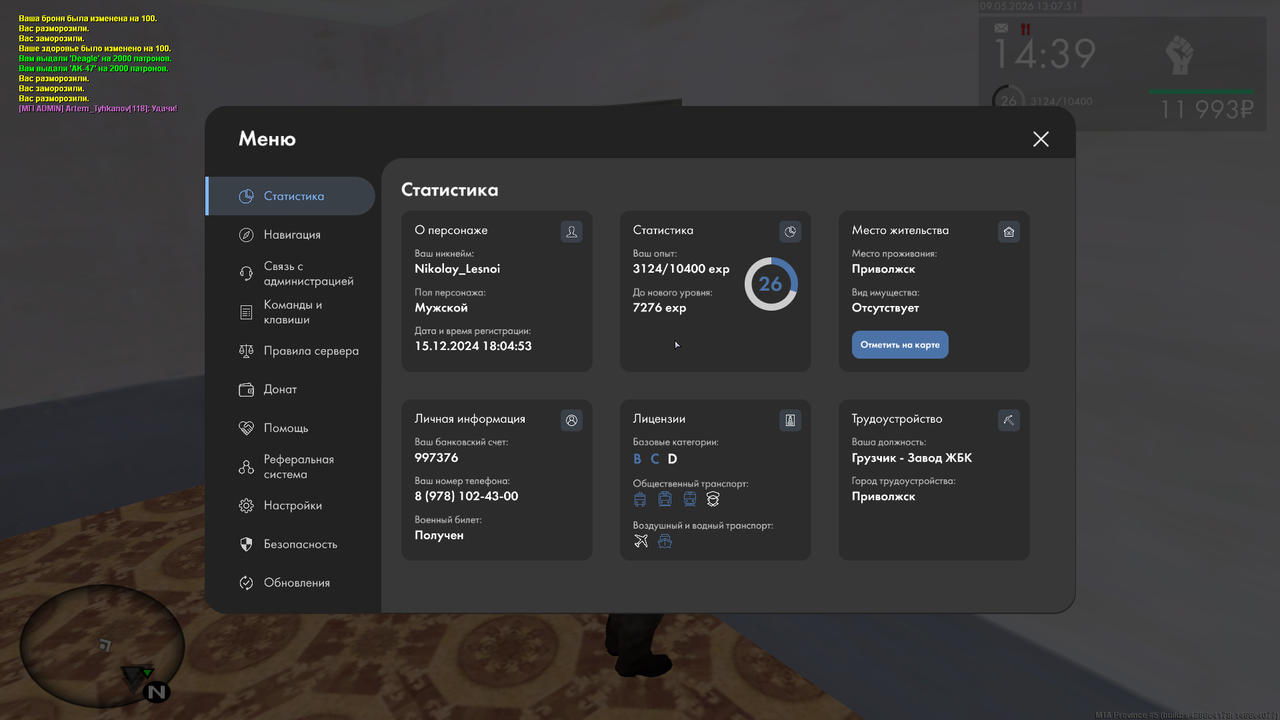Click military ID status Получен
The height and width of the screenshot is (720, 1280).
pyautogui.click(x=439, y=535)
